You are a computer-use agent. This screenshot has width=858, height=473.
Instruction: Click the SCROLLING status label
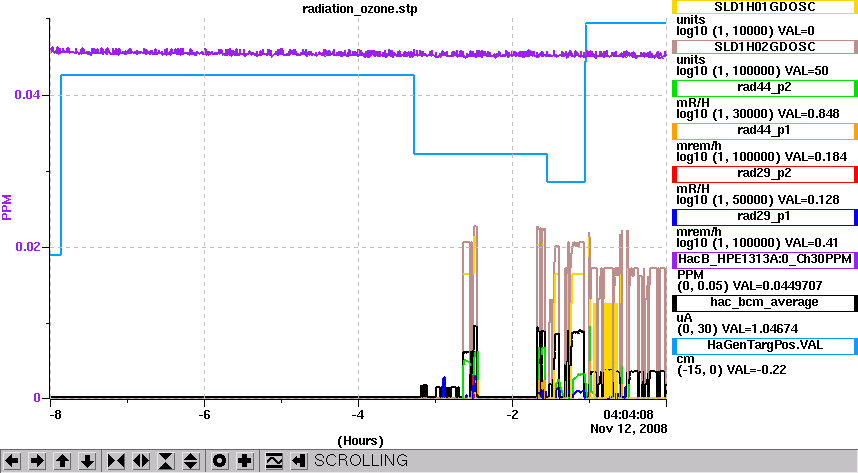(x=361, y=460)
